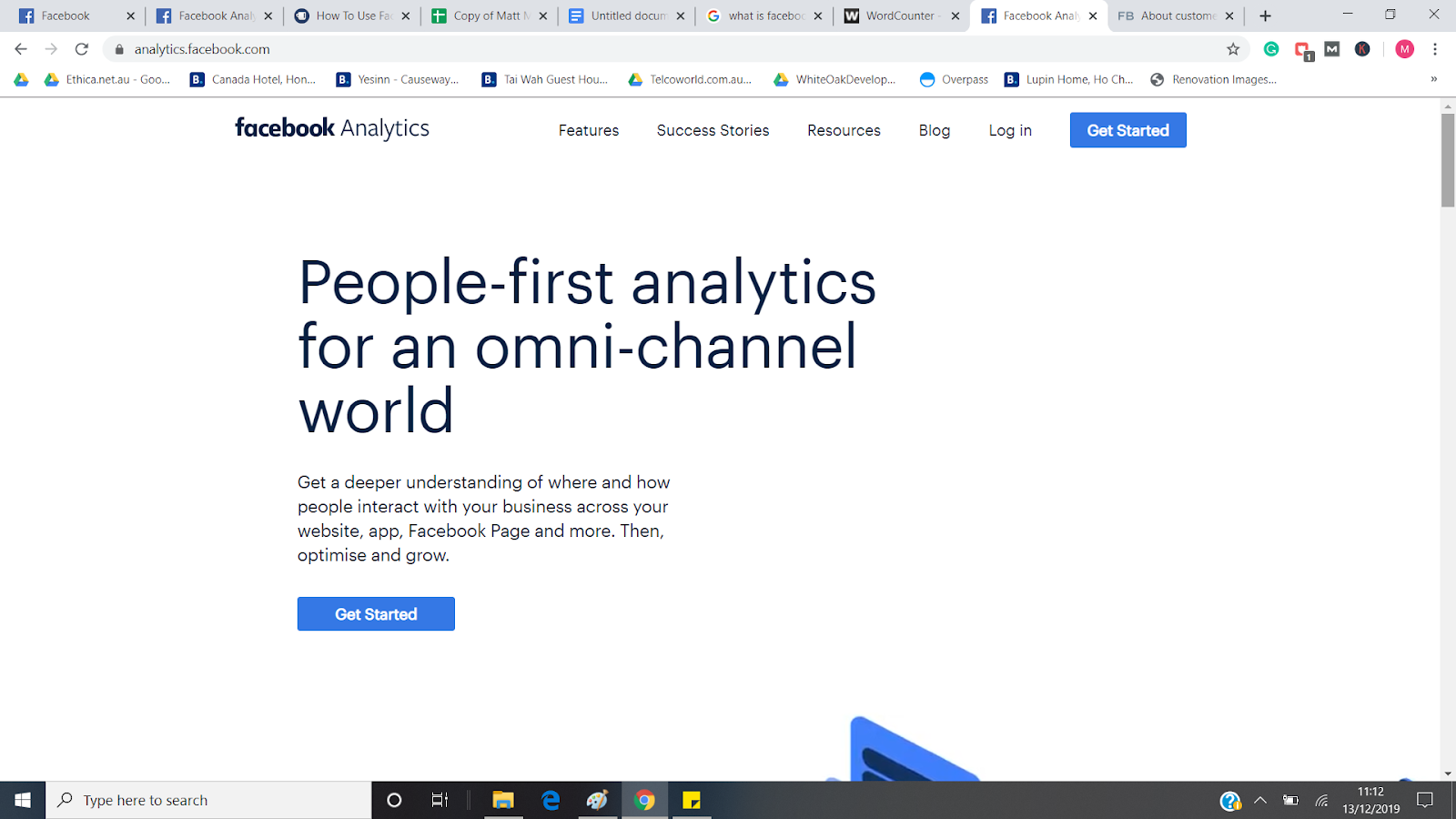
Task: Open Resources navigation link
Action: point(844,130)
